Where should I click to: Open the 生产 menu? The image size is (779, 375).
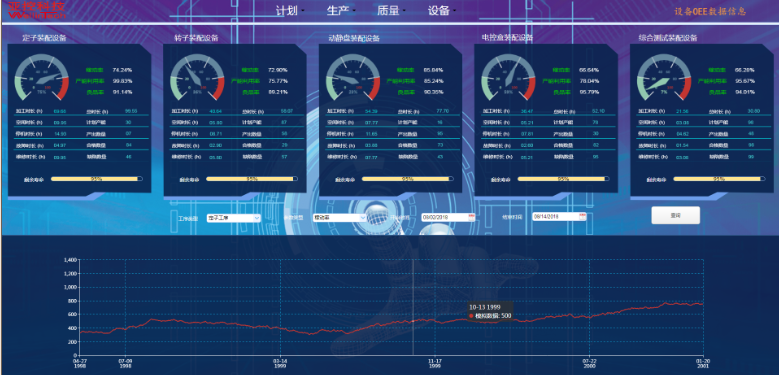[x=340, y=11]
